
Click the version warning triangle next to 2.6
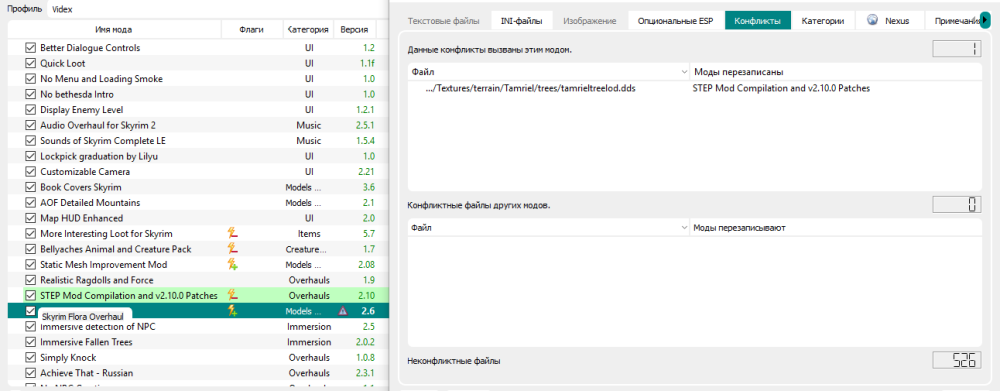tap(343, 311)
